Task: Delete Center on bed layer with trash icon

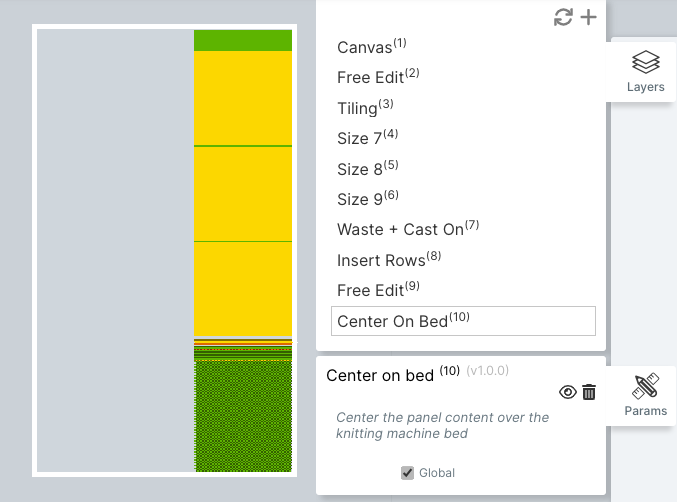Action: click(589, 392)
